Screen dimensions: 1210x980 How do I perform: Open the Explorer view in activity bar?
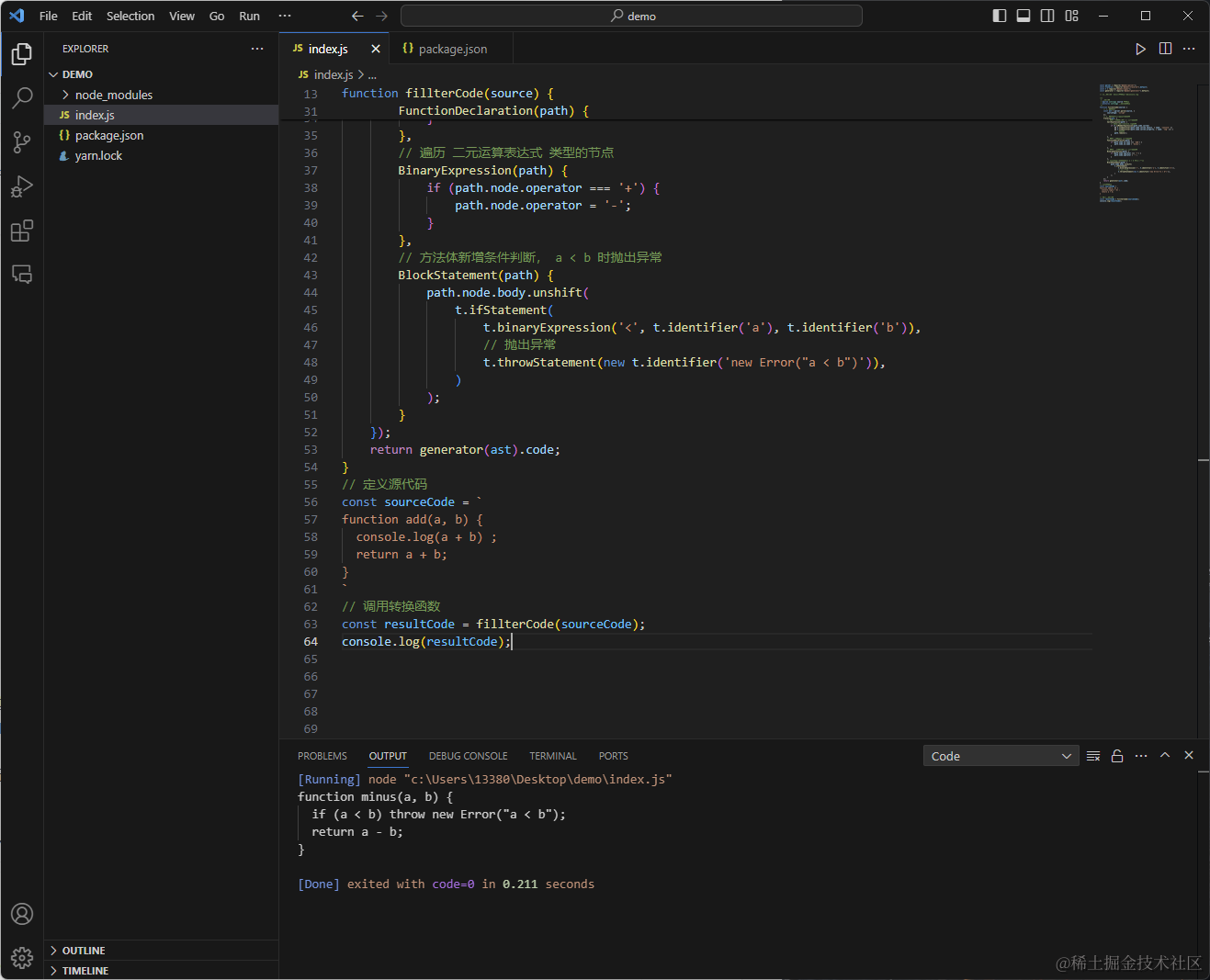[x=22, y=54]
